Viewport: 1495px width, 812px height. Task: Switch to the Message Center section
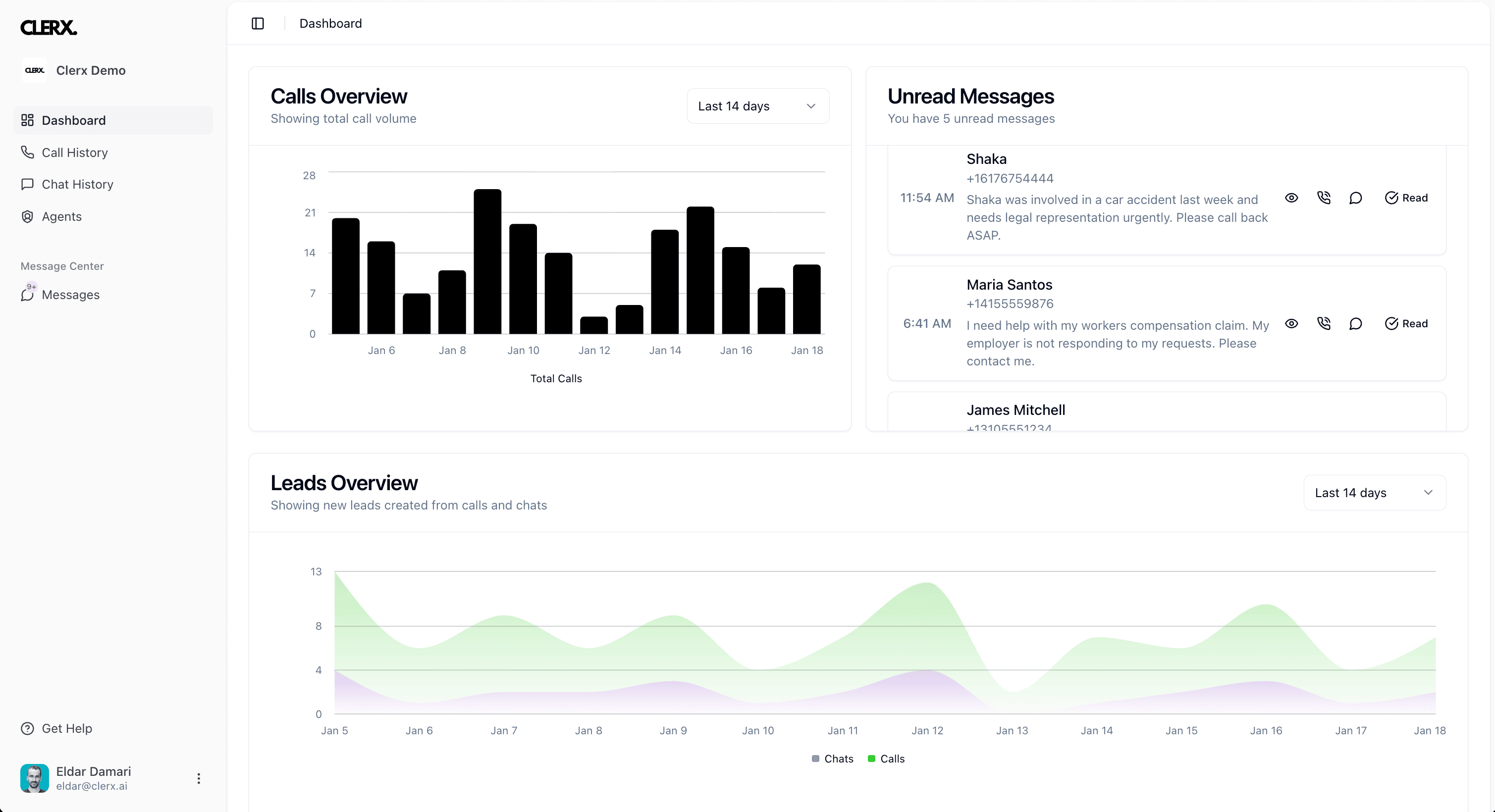click(61, 266)
